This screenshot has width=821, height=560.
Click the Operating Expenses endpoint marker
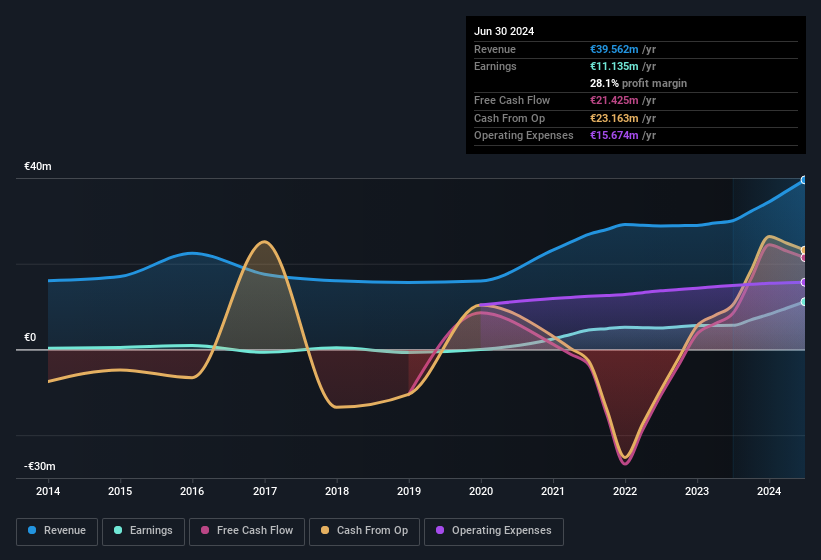[x=804, y=282]
